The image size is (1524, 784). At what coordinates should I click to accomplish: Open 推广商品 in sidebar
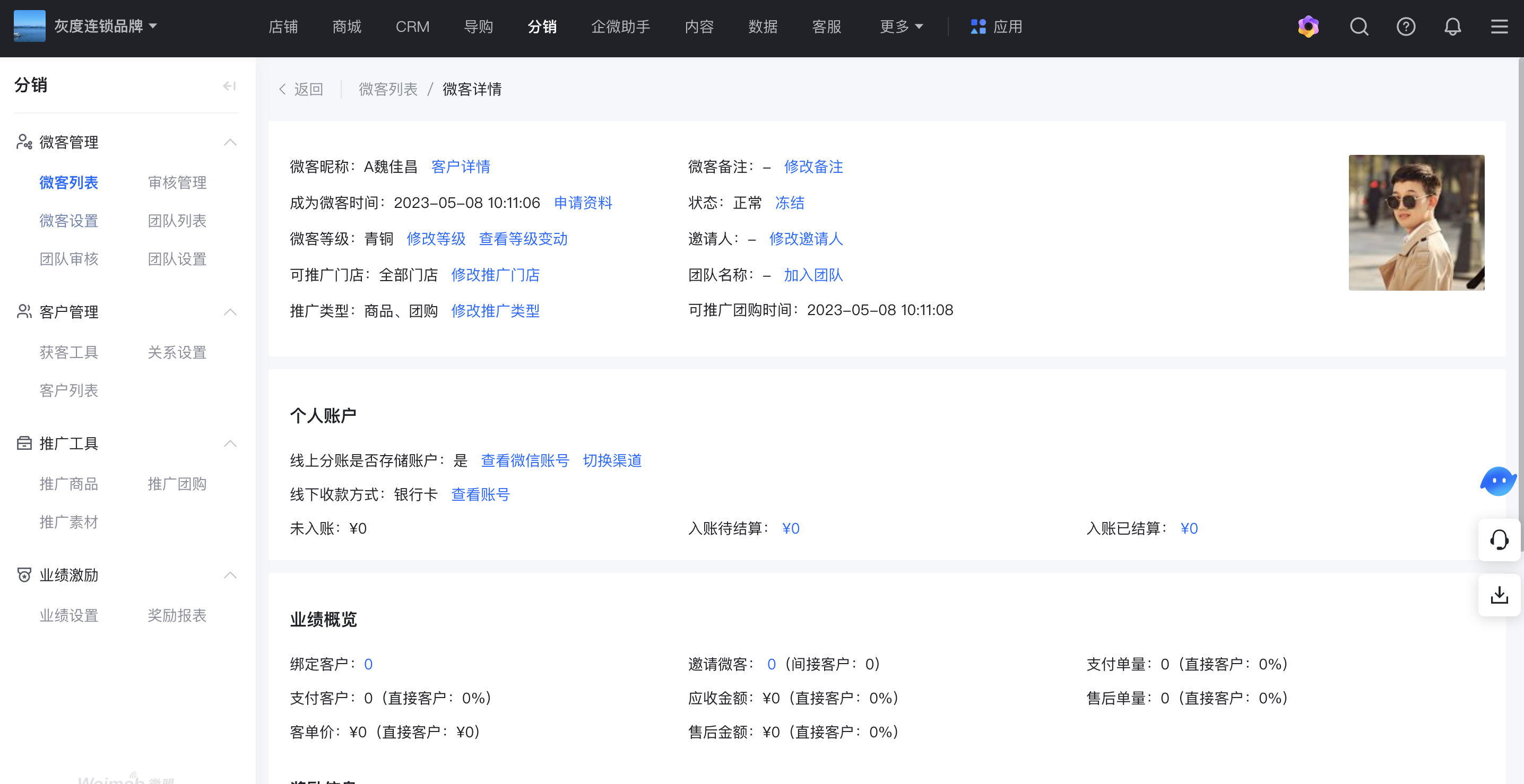click(68, 484)
